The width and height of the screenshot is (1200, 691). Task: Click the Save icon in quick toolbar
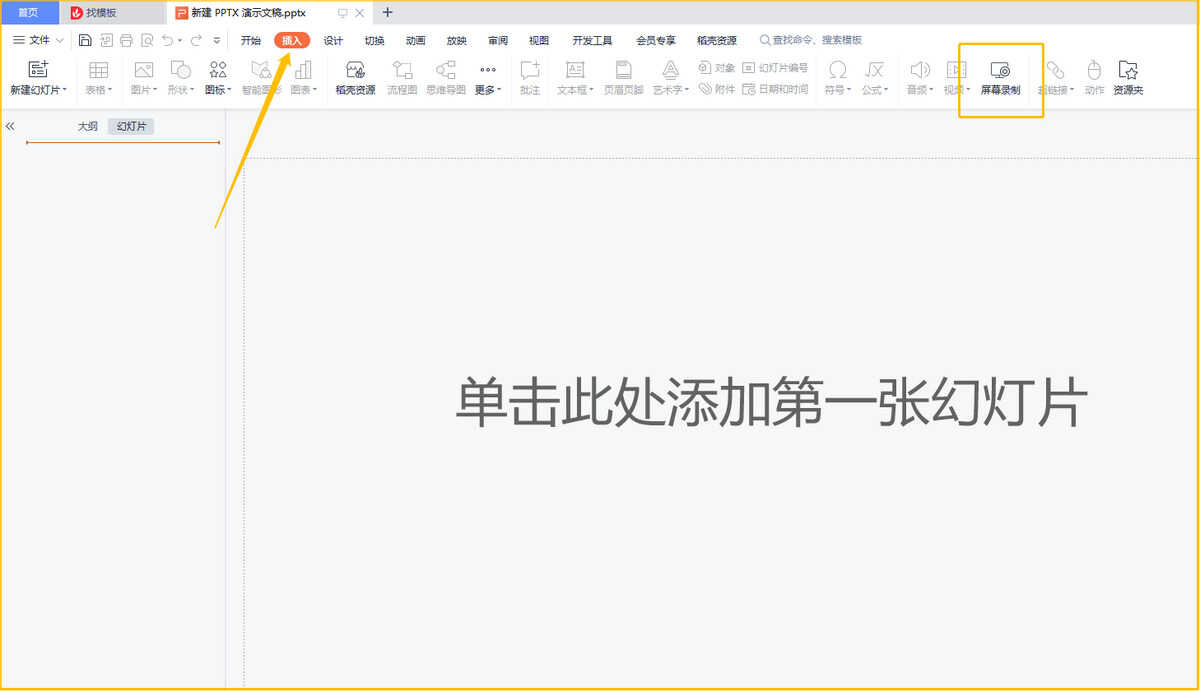tap(85, 41)
